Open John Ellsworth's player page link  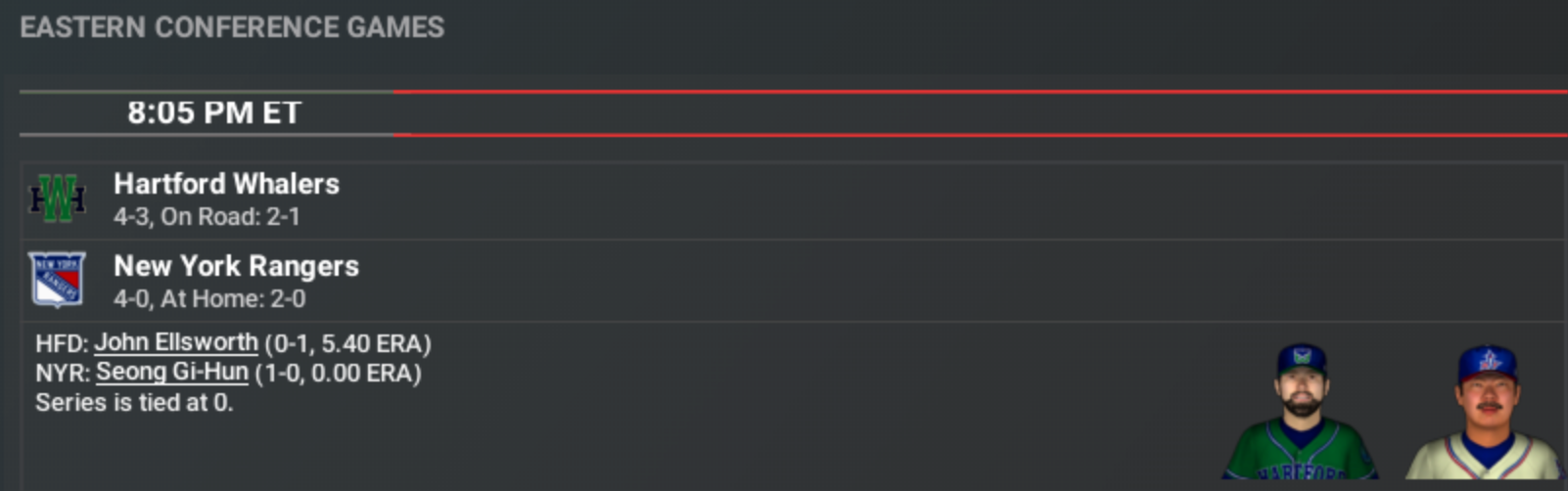(176, 343)
